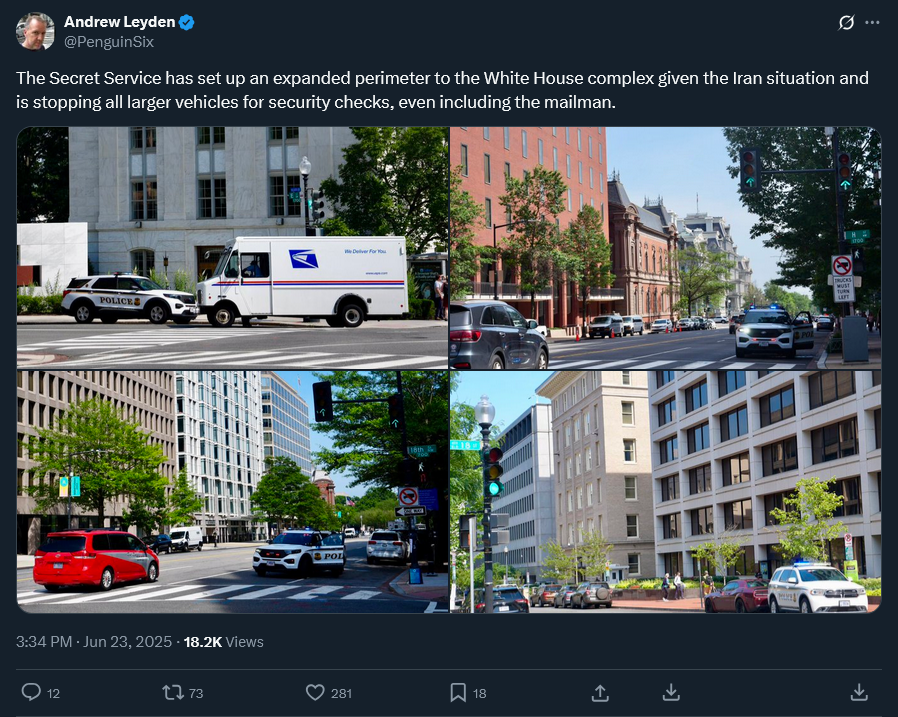Click the share upload icon
898x717 pixels.
tap(600, 692)
